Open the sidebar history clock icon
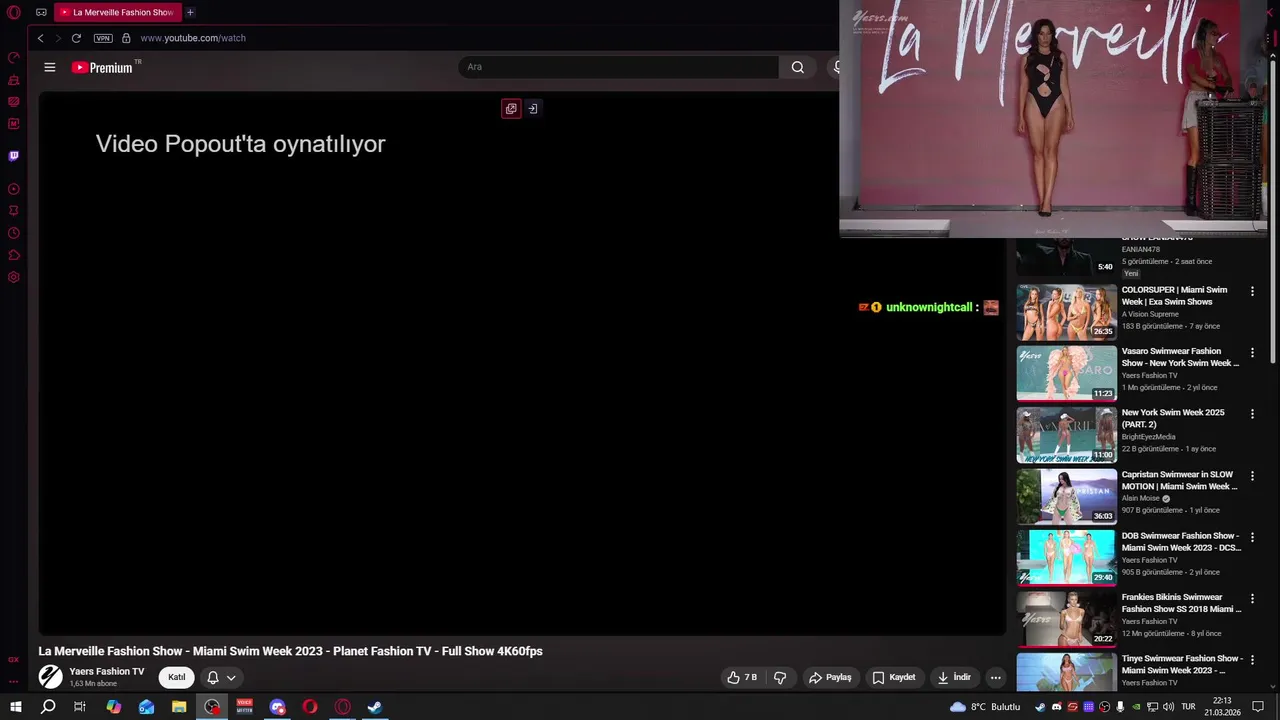 click(14, 233)
